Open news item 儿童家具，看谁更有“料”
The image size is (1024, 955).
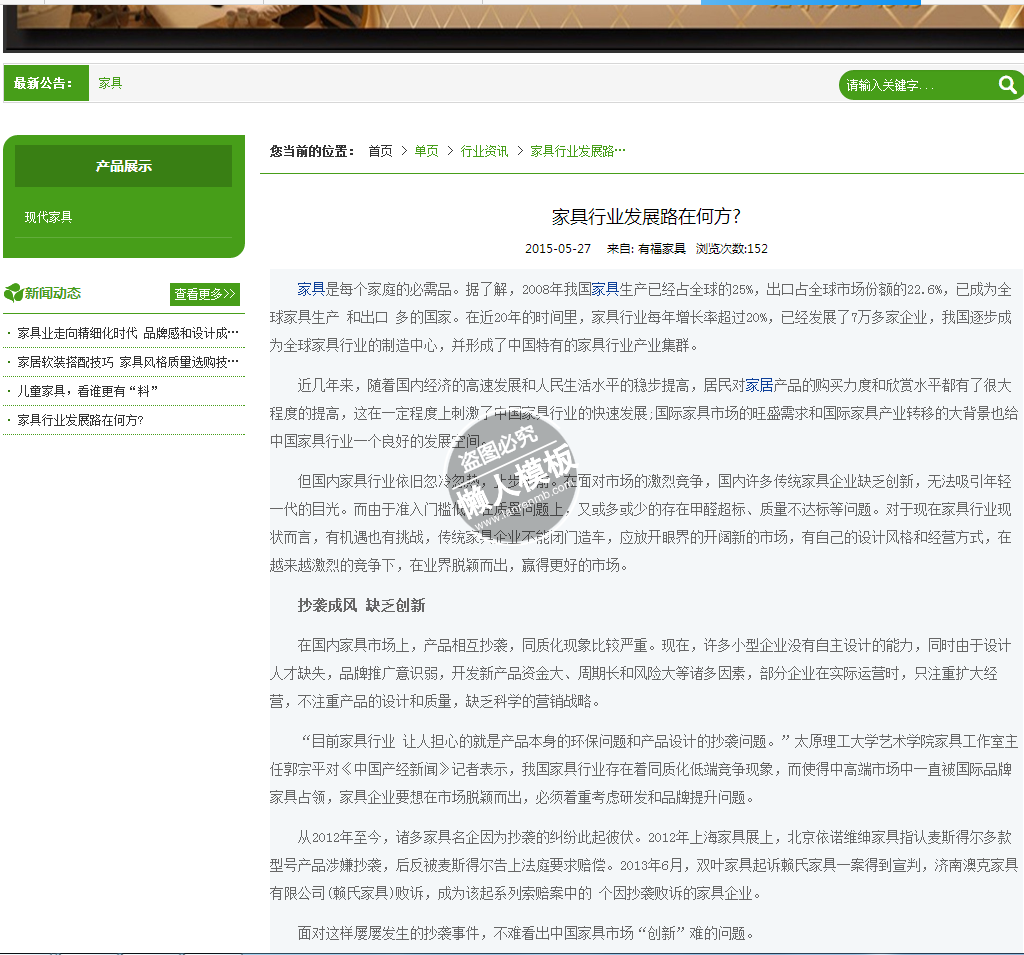click(x=88, y=391)
